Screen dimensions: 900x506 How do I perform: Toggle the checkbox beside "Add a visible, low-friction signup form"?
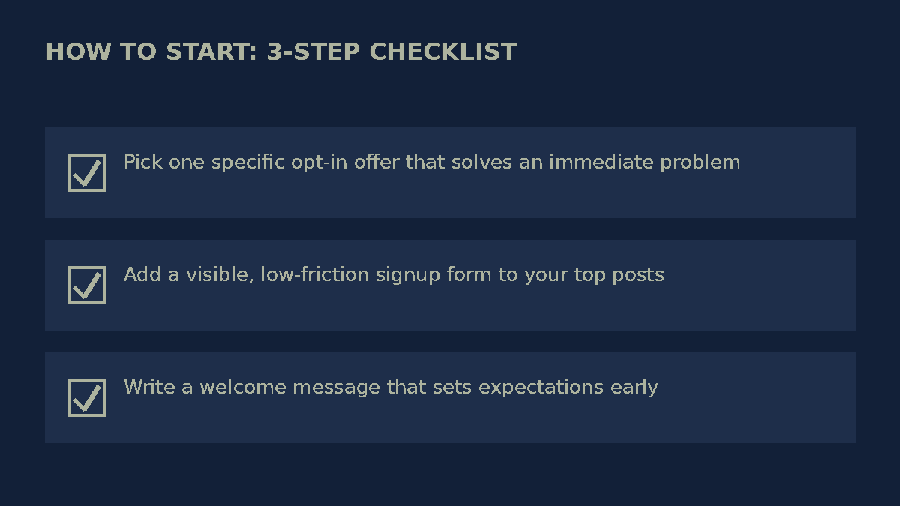tap(87, 285)
